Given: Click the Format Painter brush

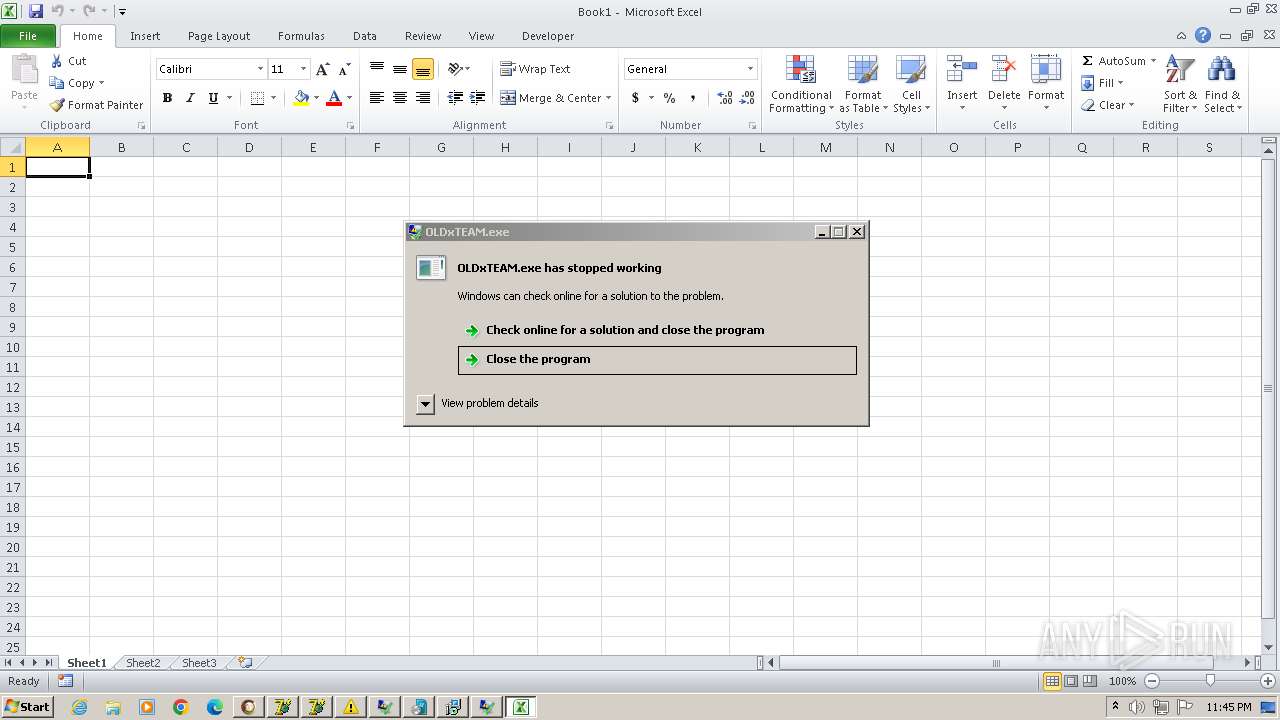Looking at the screenshot, I should point(57,105).
